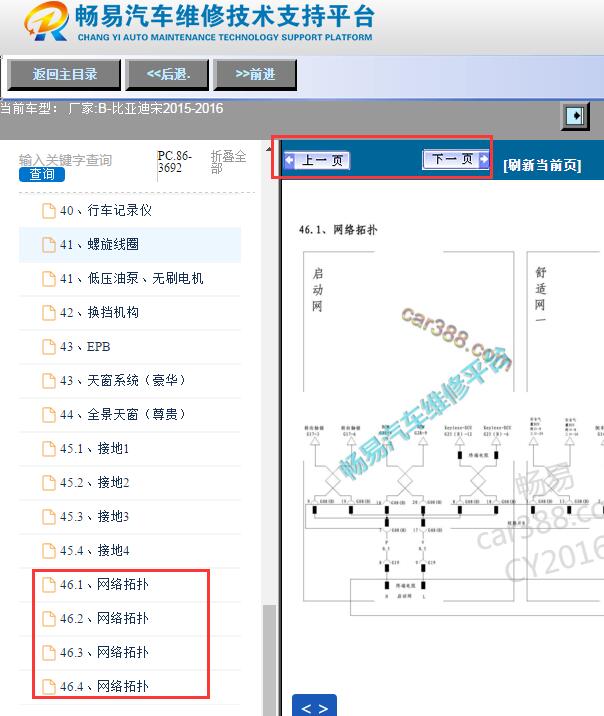
Task: Click the blue < > code button
Action: (314, 706)
